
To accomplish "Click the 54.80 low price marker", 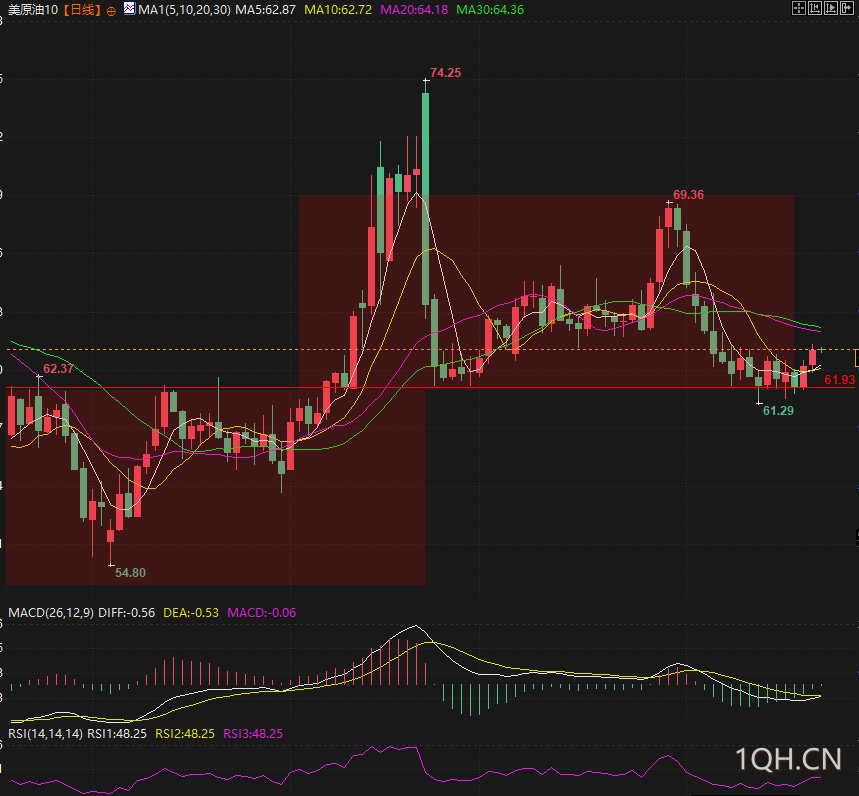I will pos(130,573).
